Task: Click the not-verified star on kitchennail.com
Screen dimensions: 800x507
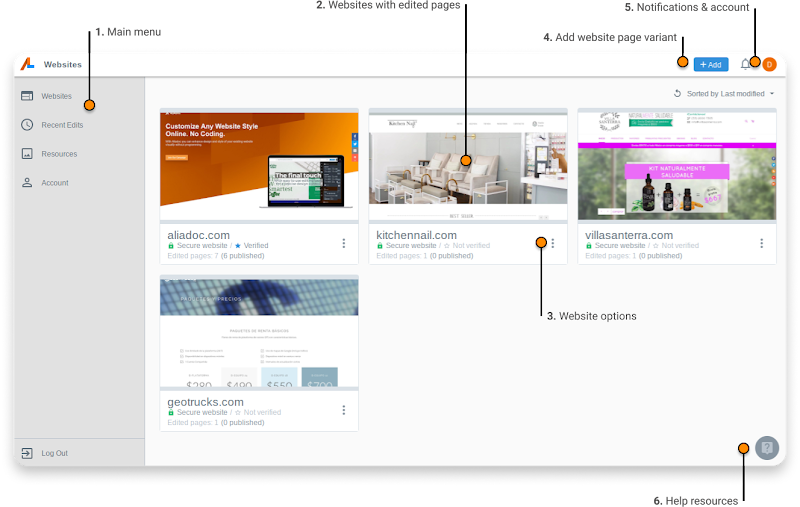Action: pos(447,246)
